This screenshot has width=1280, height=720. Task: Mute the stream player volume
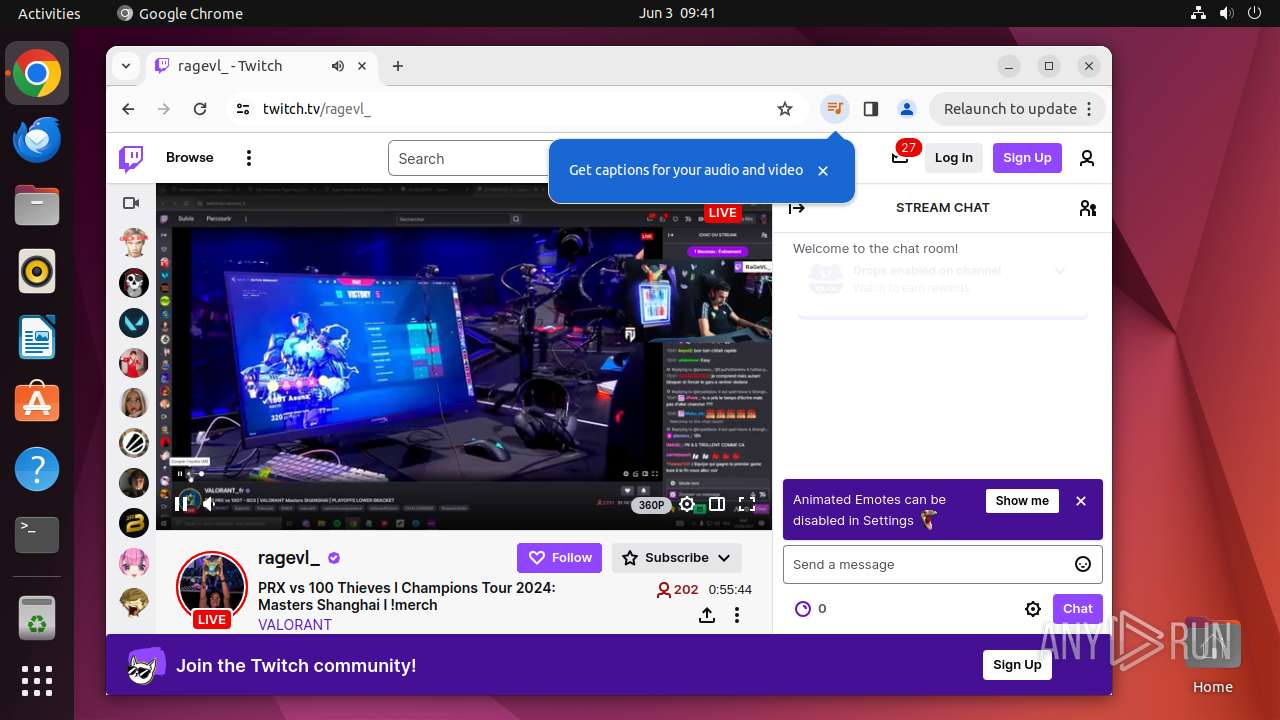pos(209,504)
